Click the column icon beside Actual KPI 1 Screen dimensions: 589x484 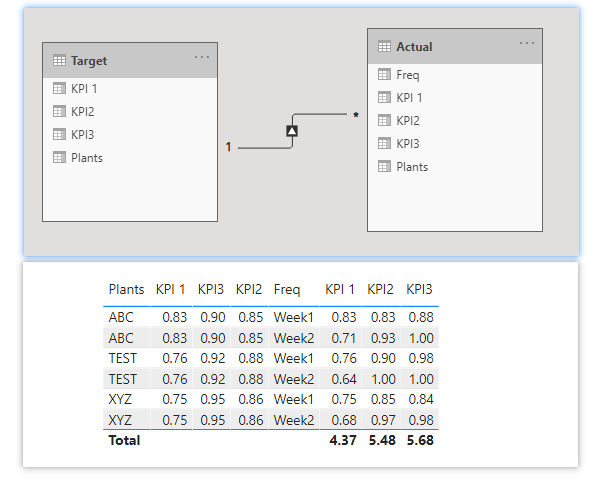[x=384, y=98]
